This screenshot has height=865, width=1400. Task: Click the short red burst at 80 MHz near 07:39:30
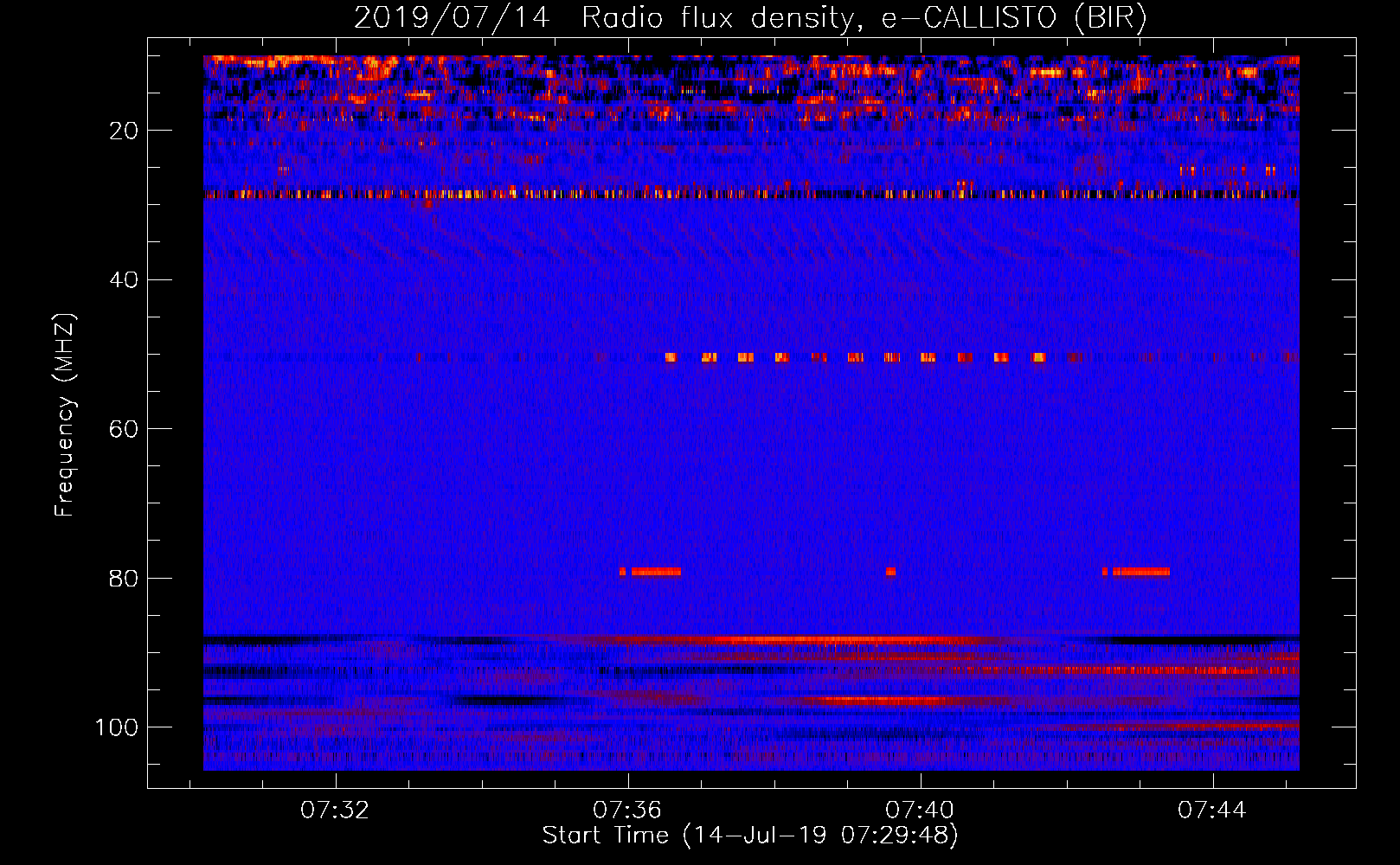point(890,572)
